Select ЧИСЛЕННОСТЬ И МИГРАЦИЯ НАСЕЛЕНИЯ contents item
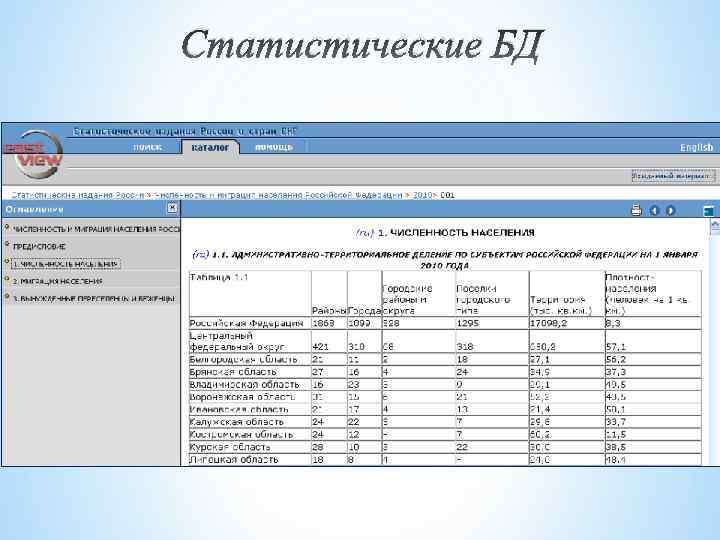Screen dimensions: 720x540 click(x=96, y=229)
